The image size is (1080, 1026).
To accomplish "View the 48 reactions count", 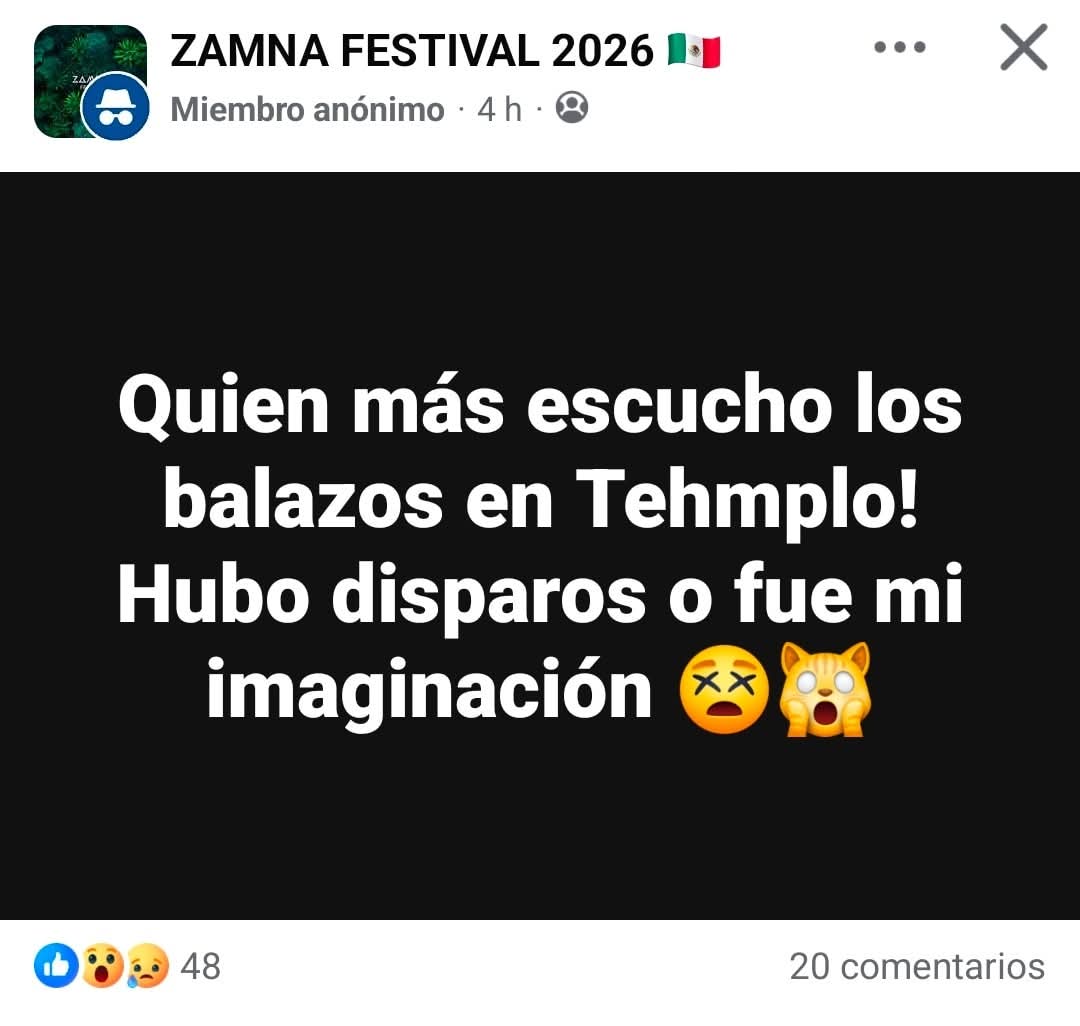I will point(200,966).
